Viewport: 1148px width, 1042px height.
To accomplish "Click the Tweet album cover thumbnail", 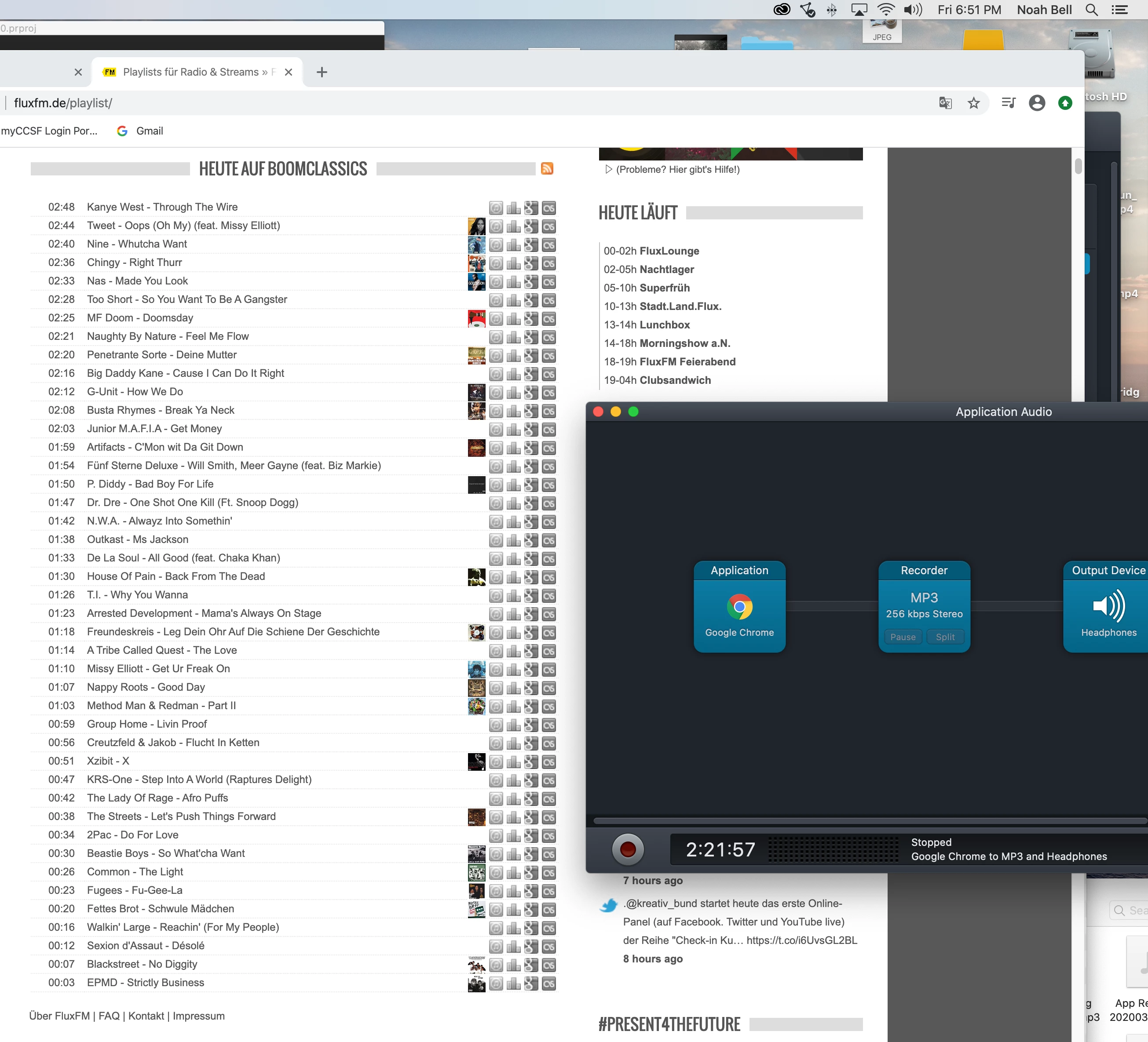I will pos(476,226).
